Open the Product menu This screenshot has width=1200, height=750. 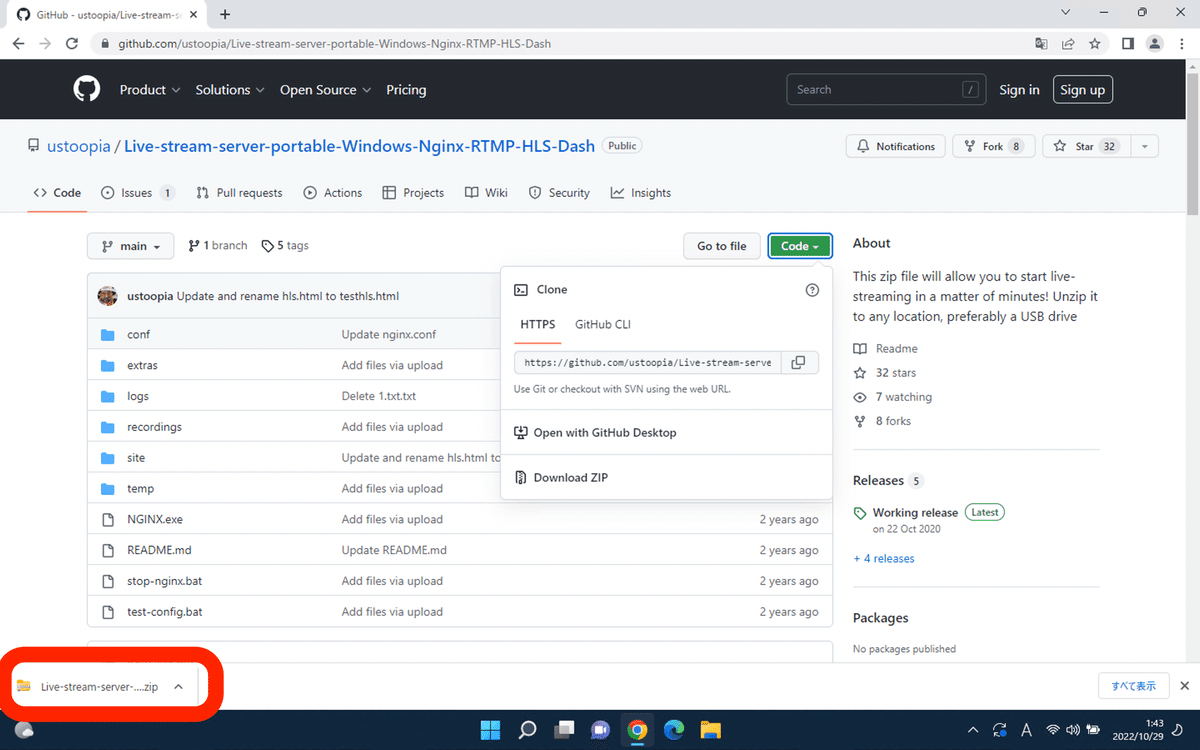pos(150,90)
